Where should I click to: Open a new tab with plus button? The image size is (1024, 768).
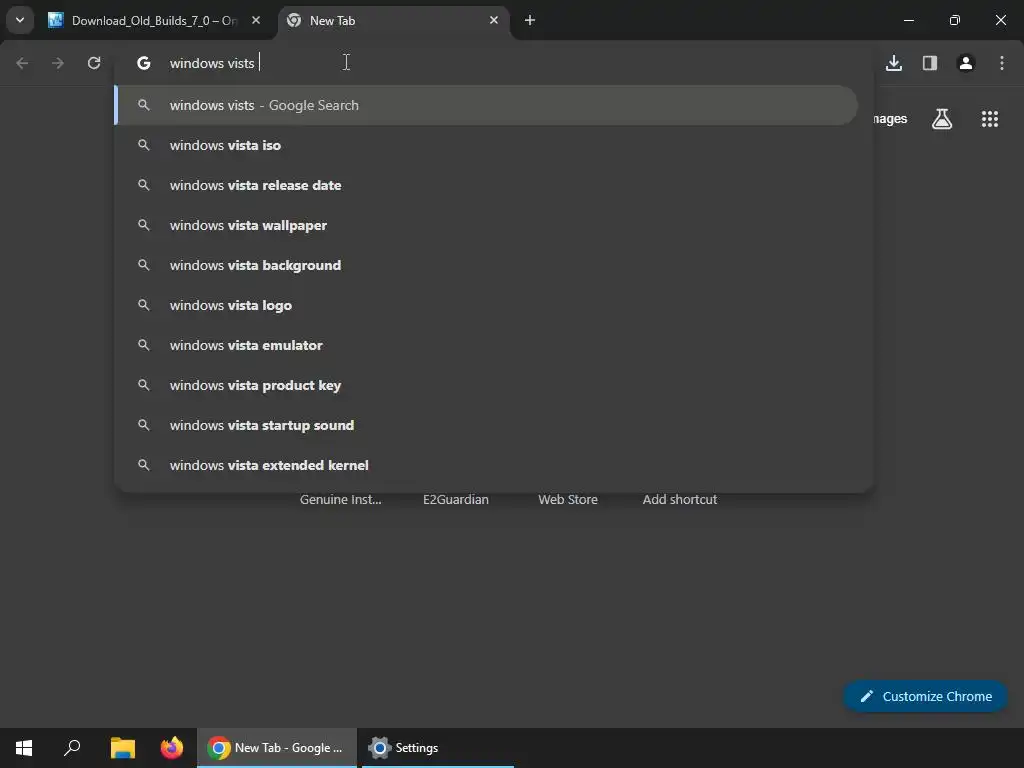pyautogui.click(x=530, y=20)
